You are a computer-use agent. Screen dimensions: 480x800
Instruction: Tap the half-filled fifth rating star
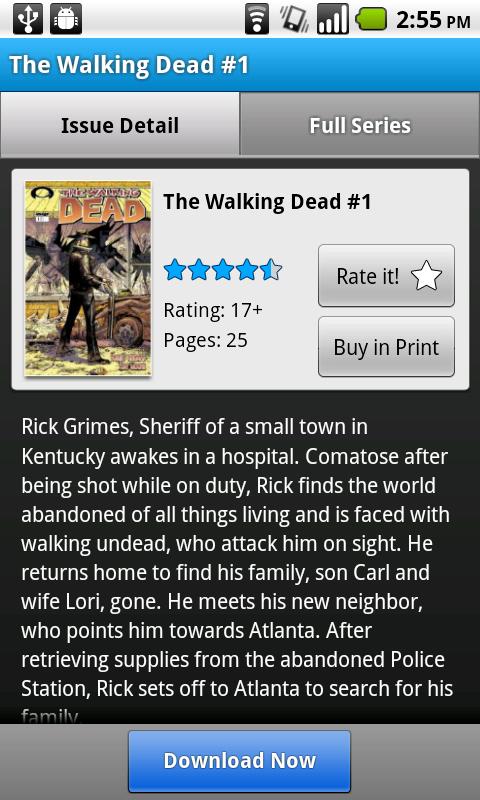(x=271, y=269)
